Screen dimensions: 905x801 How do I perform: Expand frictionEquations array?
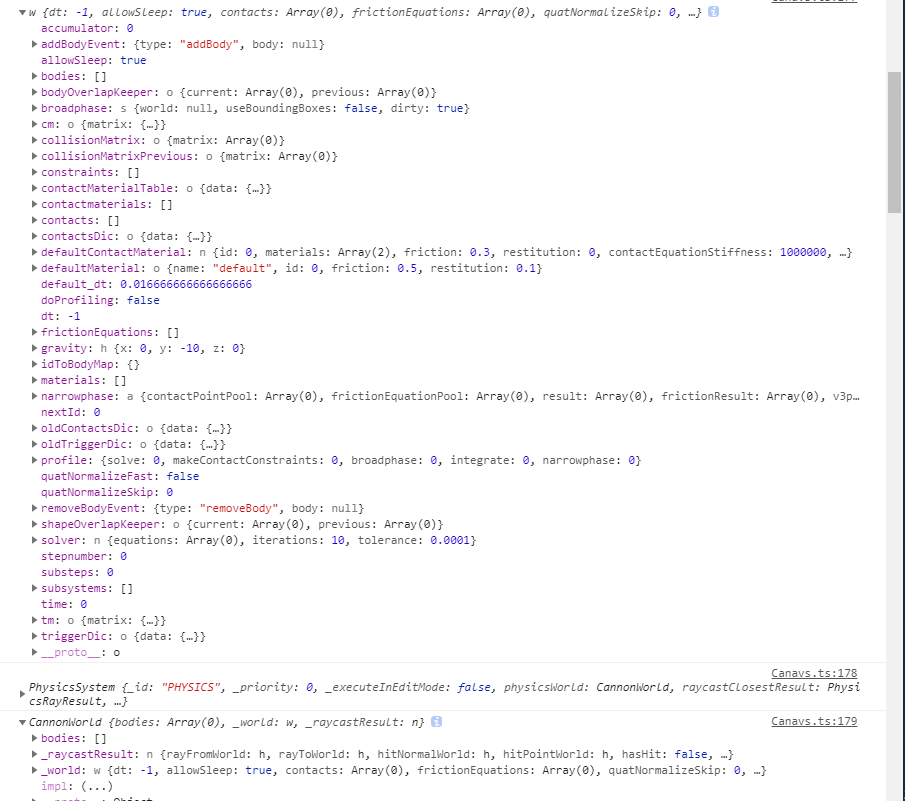pyautogui.click(x=34, y=332)
